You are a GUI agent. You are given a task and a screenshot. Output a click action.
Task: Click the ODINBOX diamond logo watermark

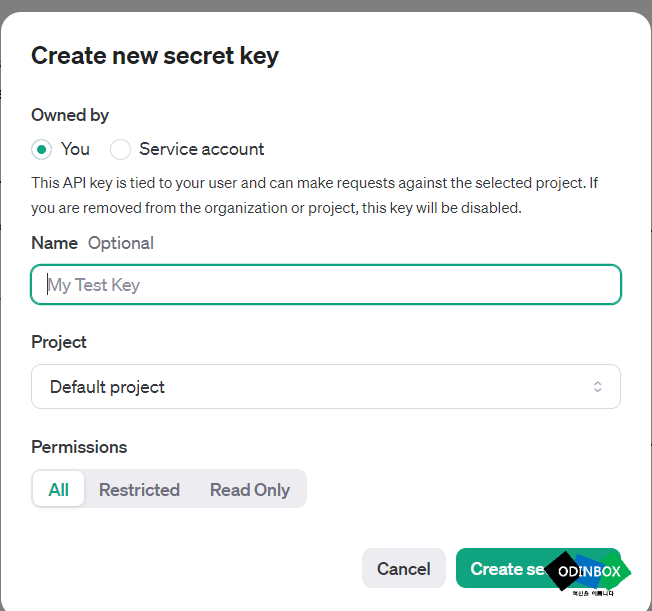[588, 572]
